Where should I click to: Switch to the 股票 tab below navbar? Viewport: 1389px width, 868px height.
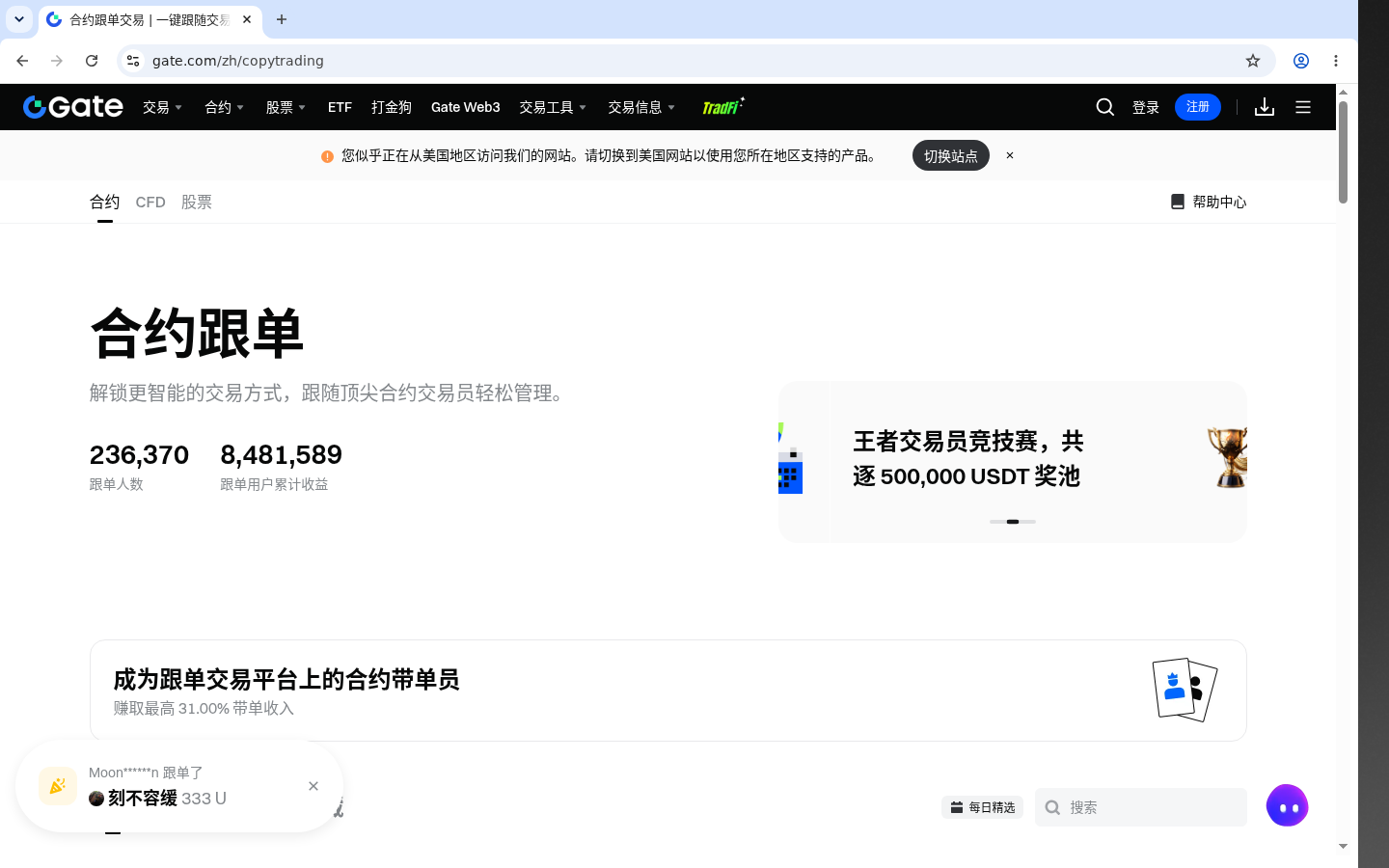[x=197, y=202]
